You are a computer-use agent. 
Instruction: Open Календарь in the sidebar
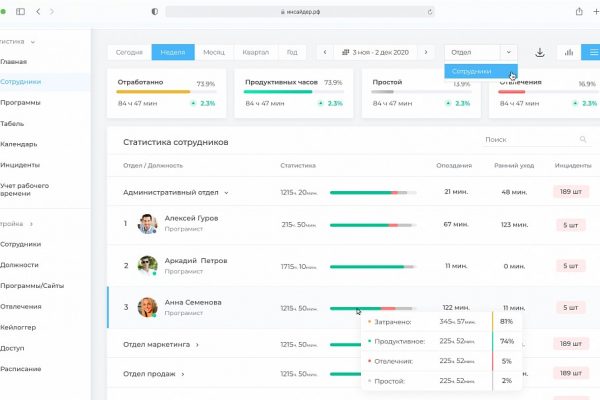click(x=19, y=144)
